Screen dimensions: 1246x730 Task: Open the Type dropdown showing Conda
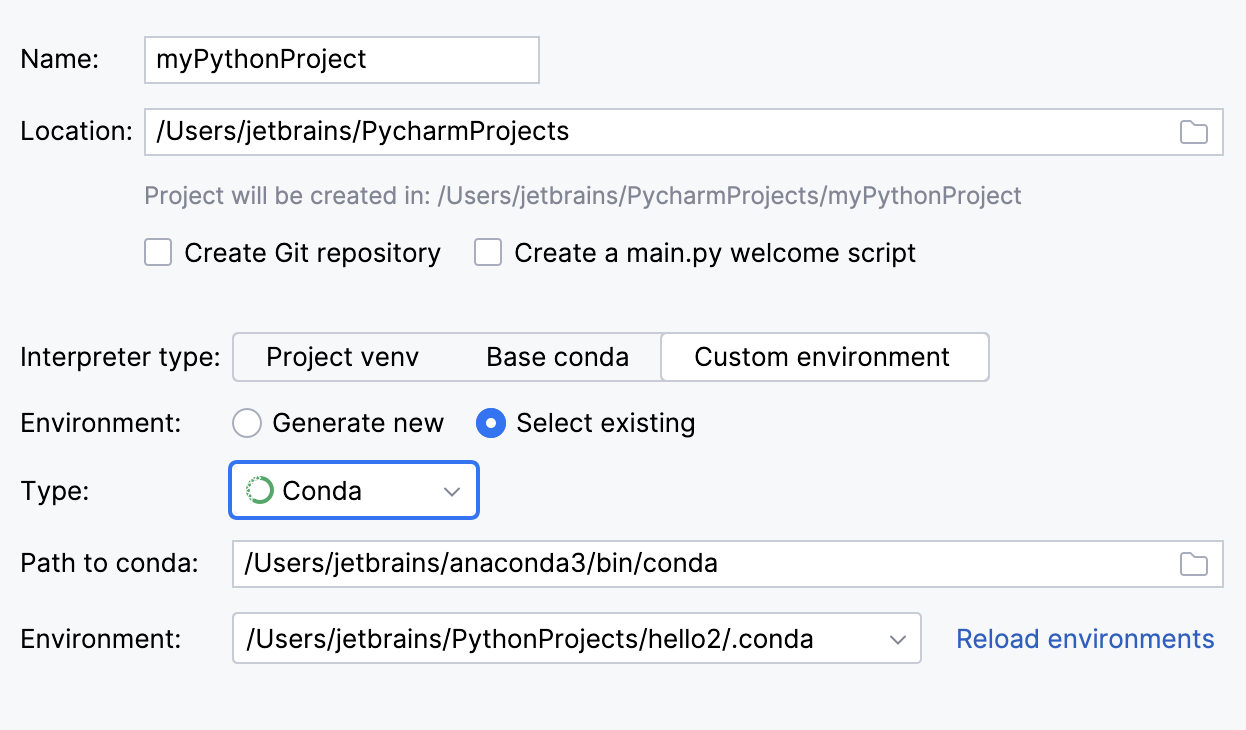click(353, 490)
